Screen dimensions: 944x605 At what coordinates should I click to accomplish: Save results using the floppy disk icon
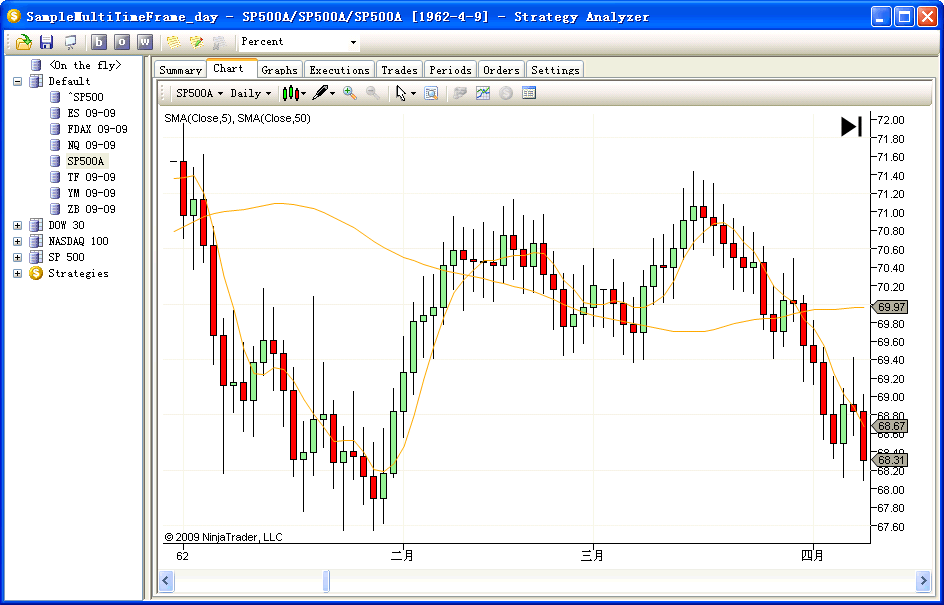pyautogui.click(x=46, y=42)
